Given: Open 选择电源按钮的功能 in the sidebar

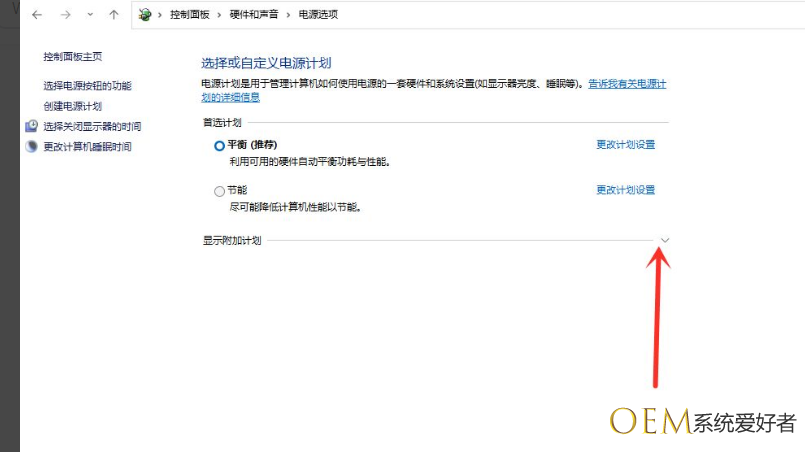Looking at the screenshot, I should point(87,86).
